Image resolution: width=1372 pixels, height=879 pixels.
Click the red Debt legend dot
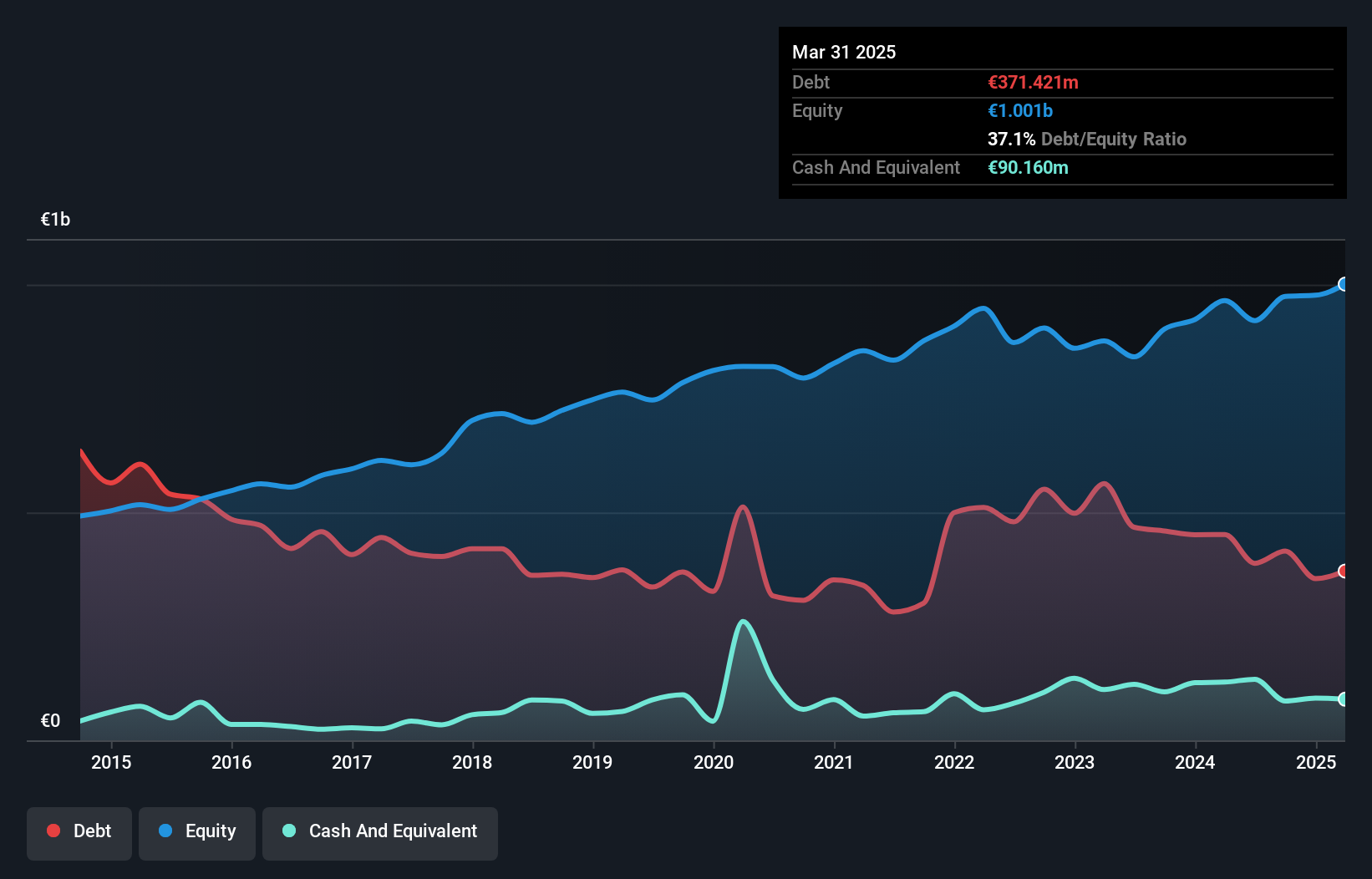[53, 831]
